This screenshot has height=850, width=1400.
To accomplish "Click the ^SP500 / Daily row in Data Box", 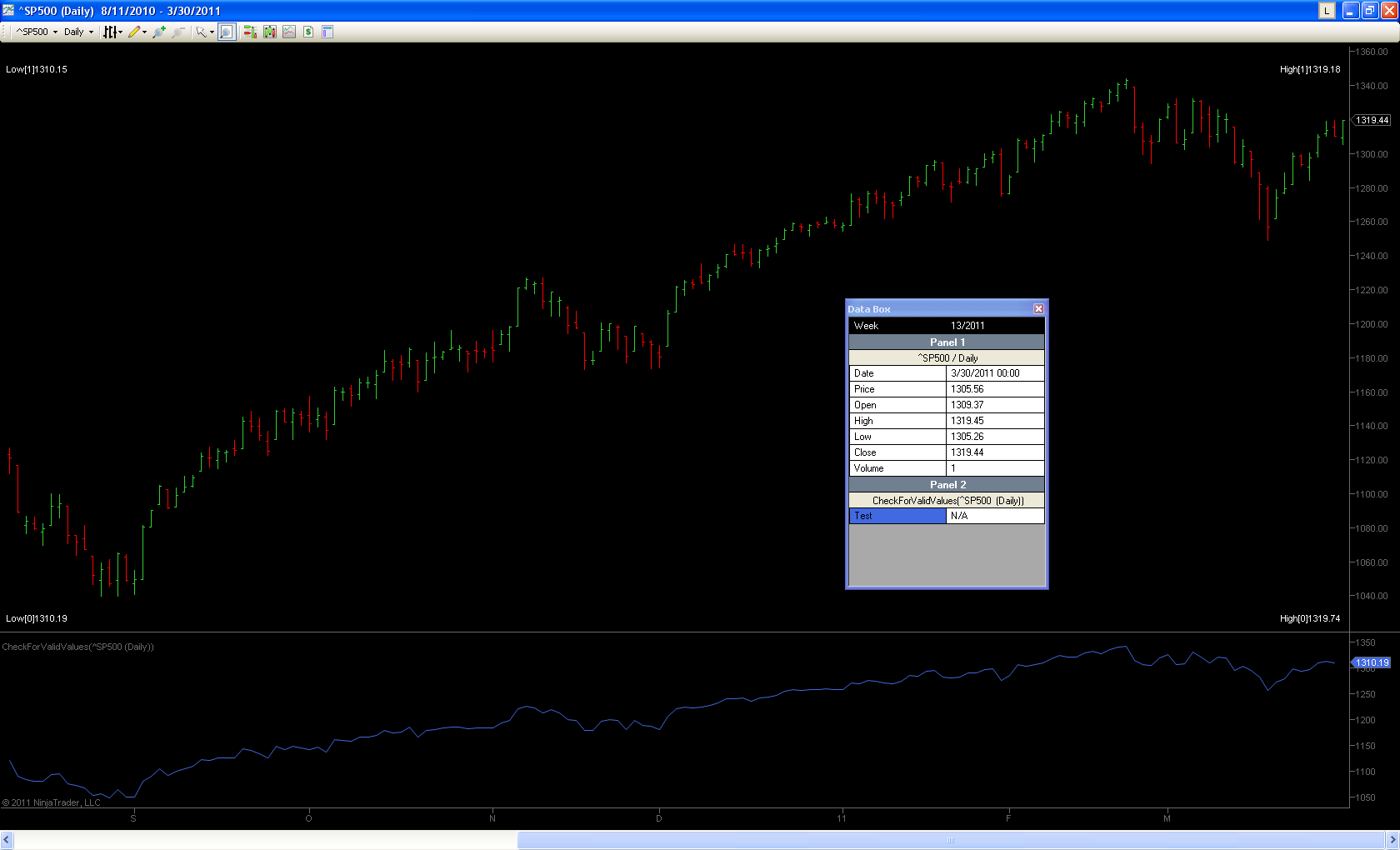I will click(x=947, y=358).
